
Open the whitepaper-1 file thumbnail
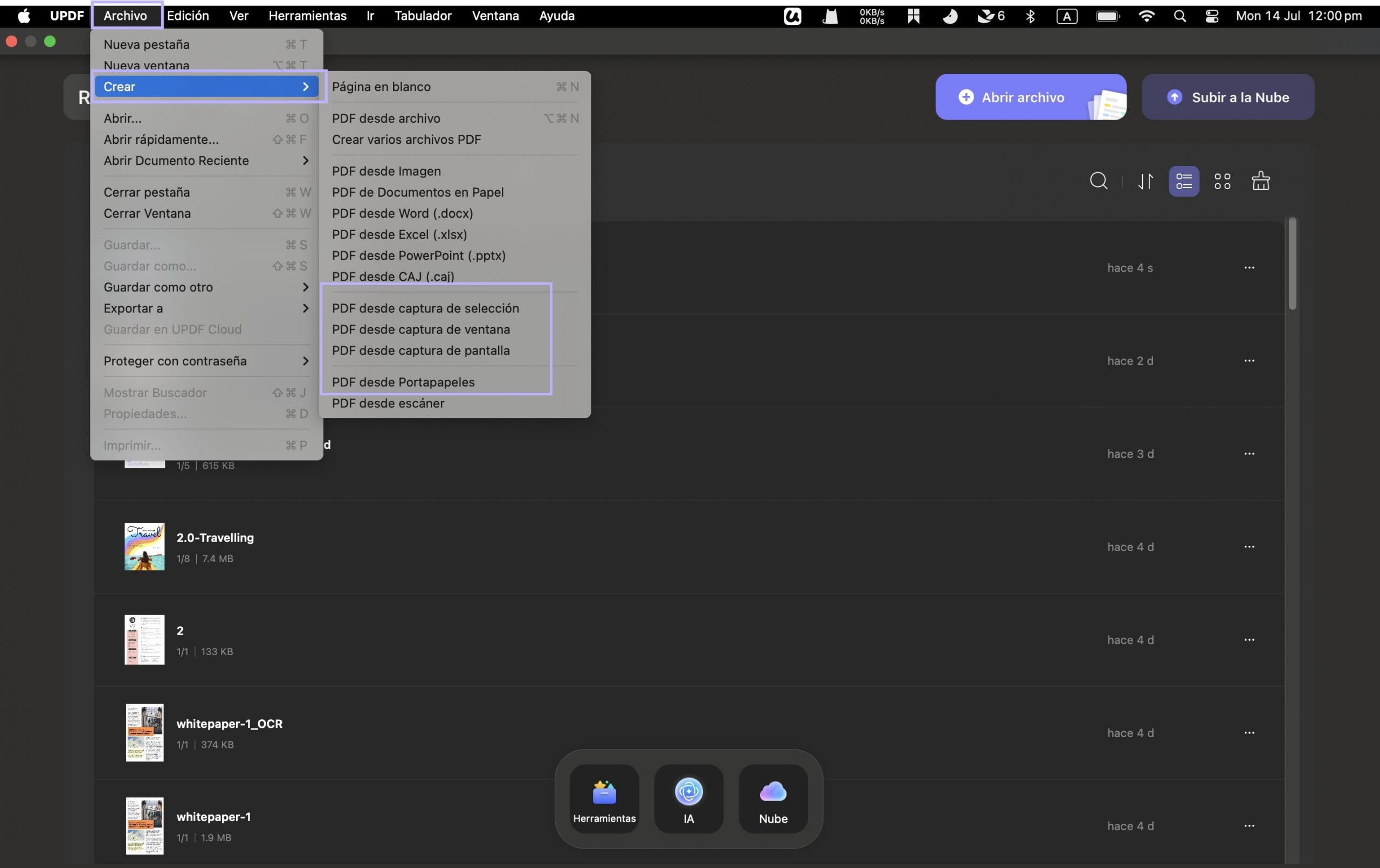(x=144, y=825)
